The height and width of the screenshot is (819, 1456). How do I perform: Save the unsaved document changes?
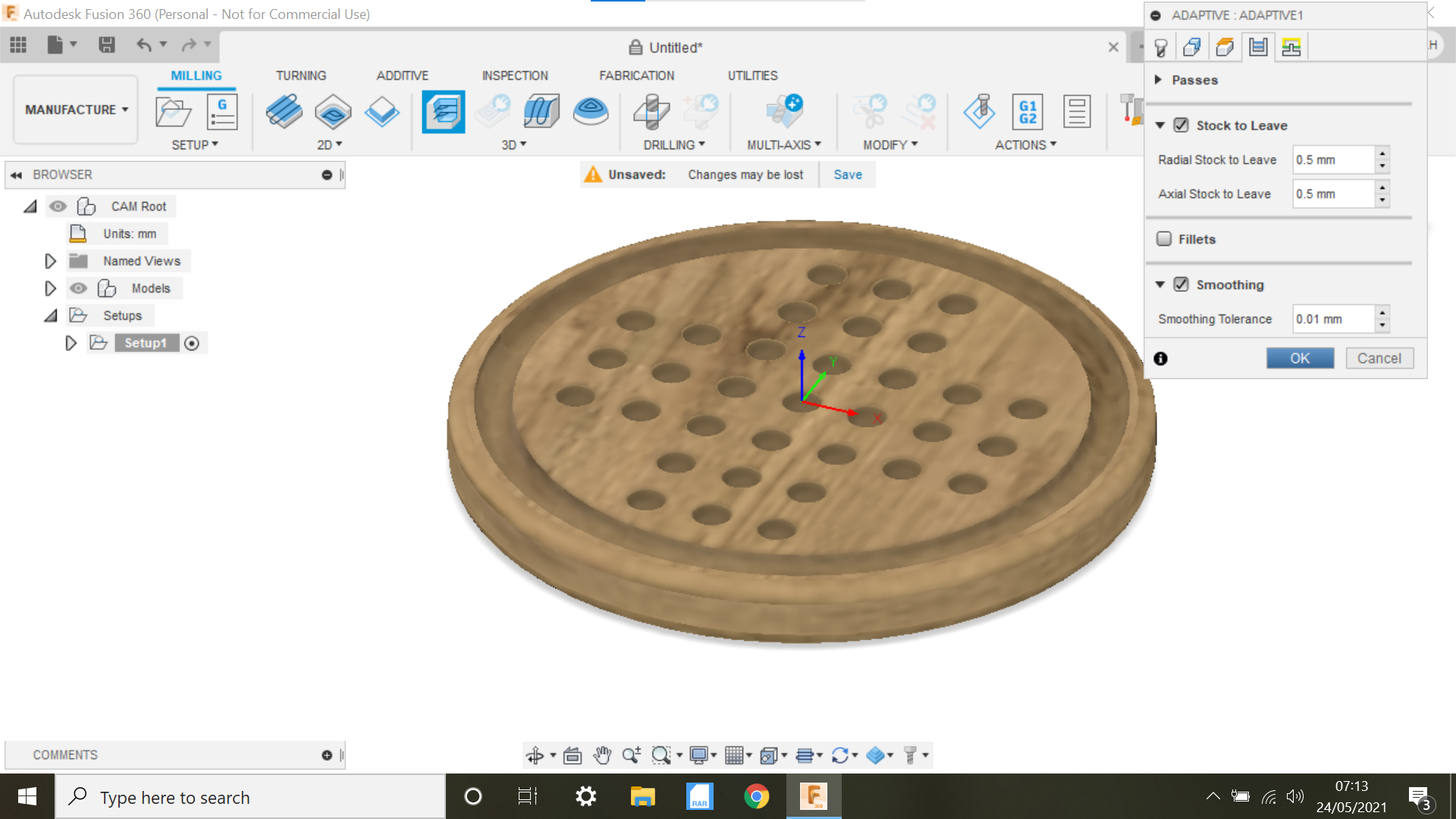pos(847,174)
